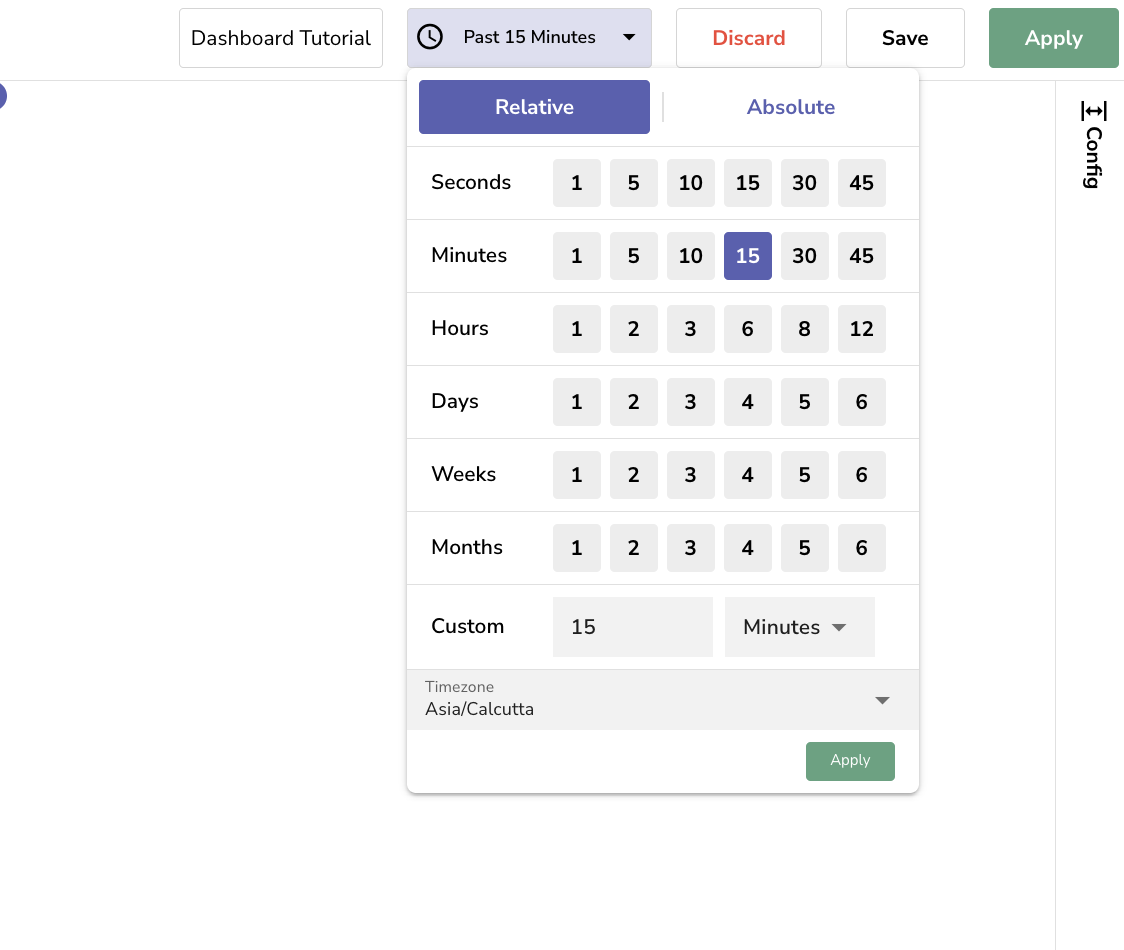
Task: Click the clock icon on the time picker
Action: pyautogui.click(x=430, y=37)
